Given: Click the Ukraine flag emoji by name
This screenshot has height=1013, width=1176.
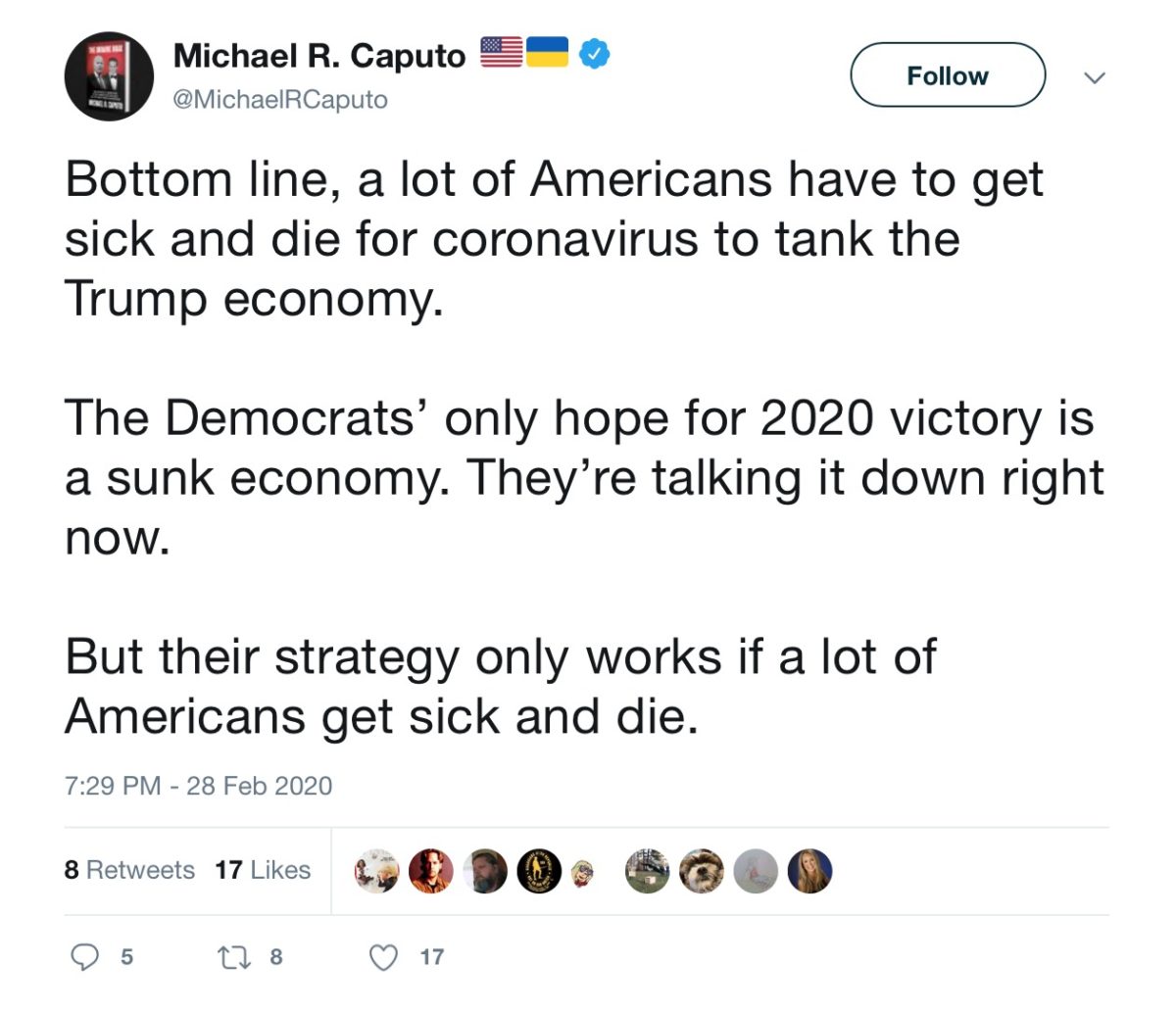Looking at the screenshot, I should pyautogui.click(x=547, y=53).
